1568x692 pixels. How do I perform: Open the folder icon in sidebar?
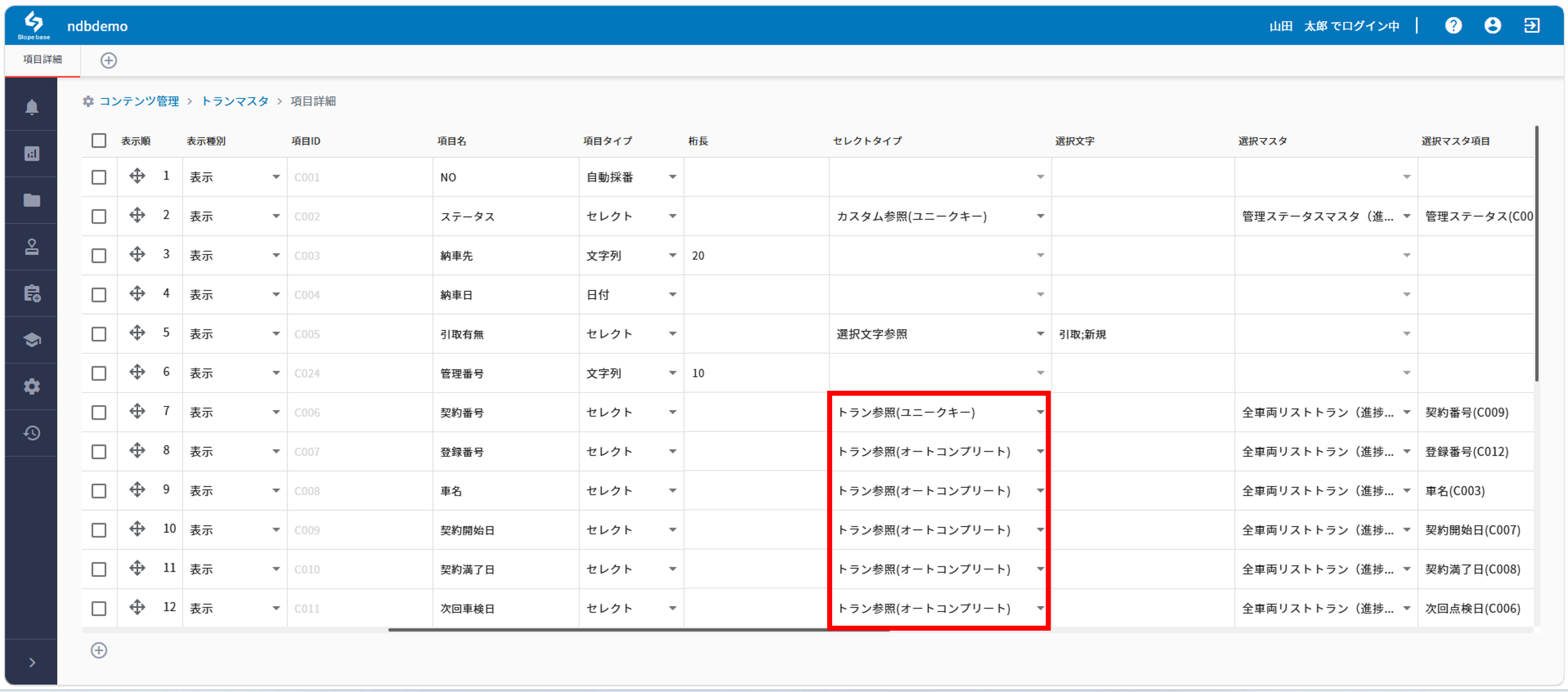(x=32, y=200)
